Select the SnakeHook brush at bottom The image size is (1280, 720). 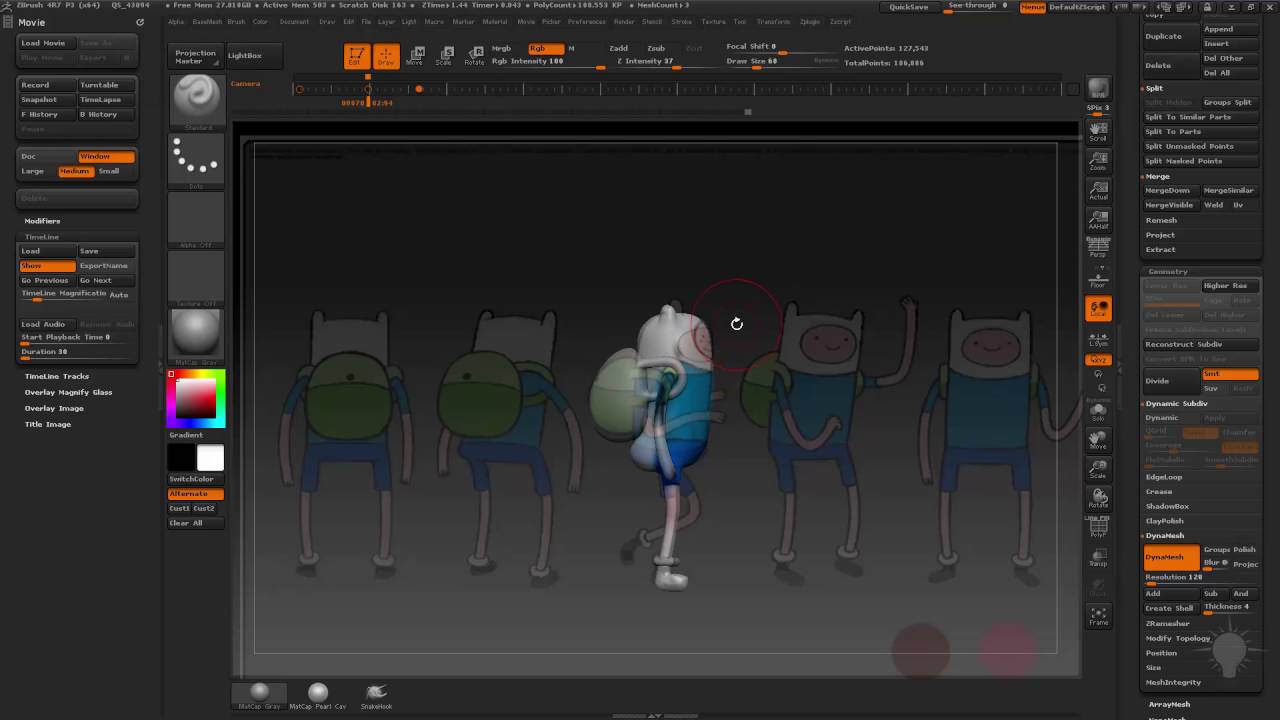(376, 696)
